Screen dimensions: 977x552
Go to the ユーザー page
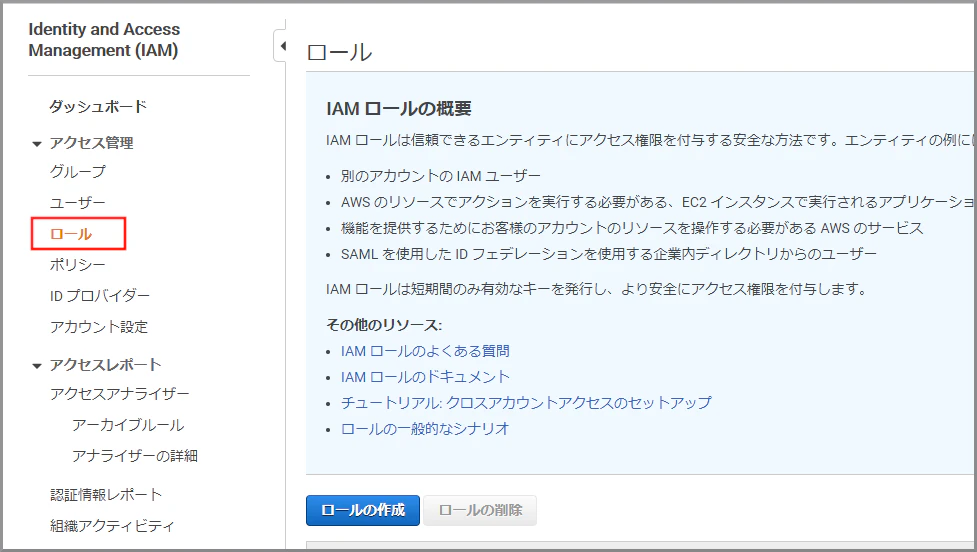(x=78, y=202)
